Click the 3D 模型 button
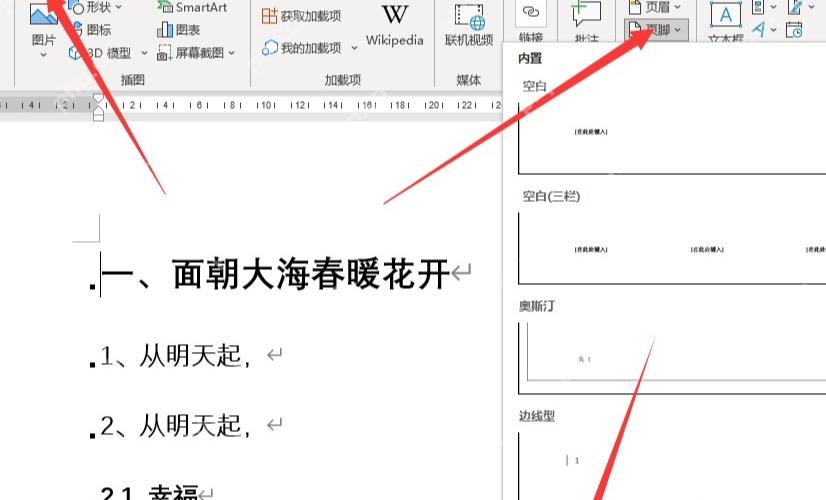 pos(101,53)
